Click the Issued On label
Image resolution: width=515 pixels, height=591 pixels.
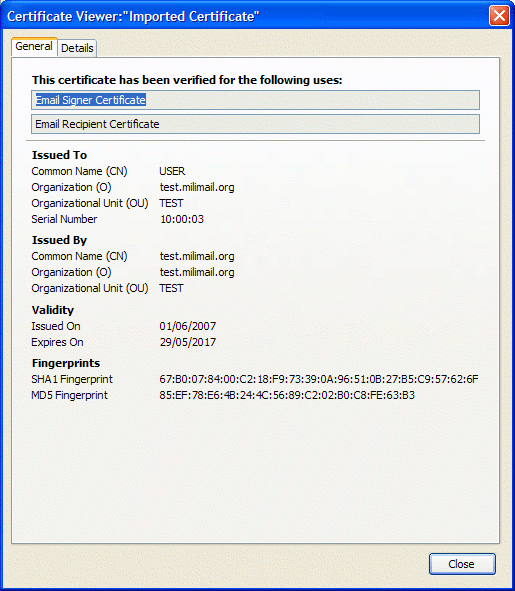click(x=56, y=326)
